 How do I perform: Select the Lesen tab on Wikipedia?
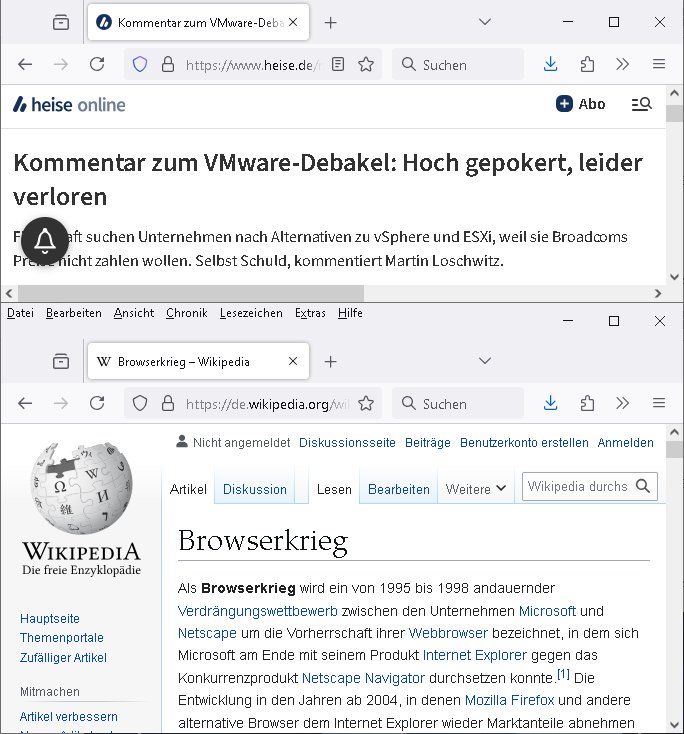[x=334, y=489]
